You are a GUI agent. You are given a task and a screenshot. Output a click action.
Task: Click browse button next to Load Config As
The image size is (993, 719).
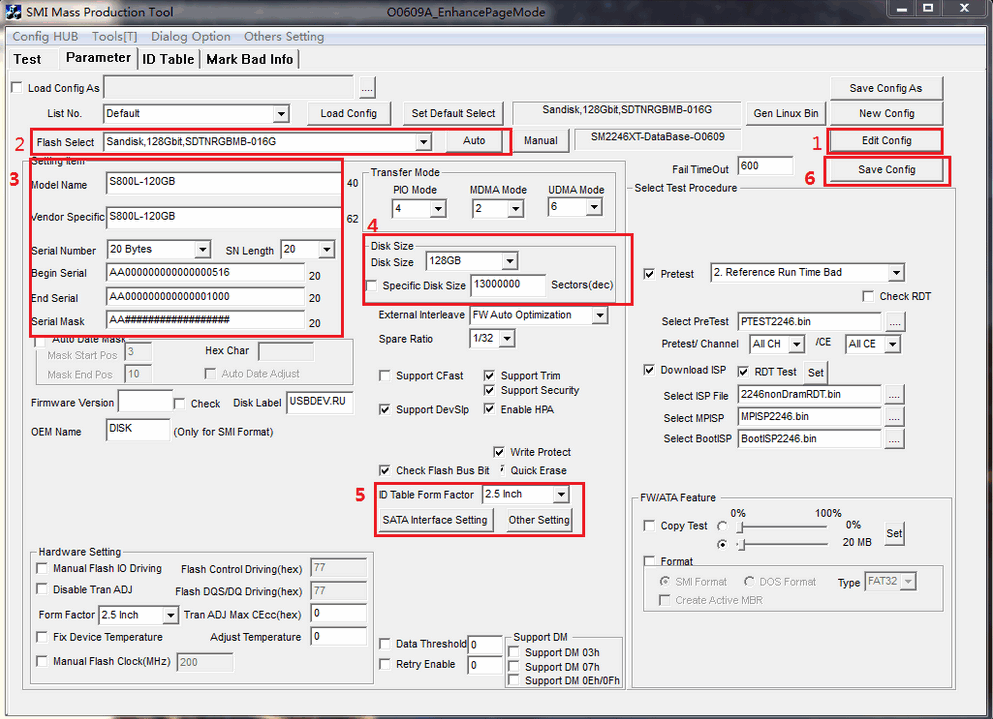[x=367, y=88]
